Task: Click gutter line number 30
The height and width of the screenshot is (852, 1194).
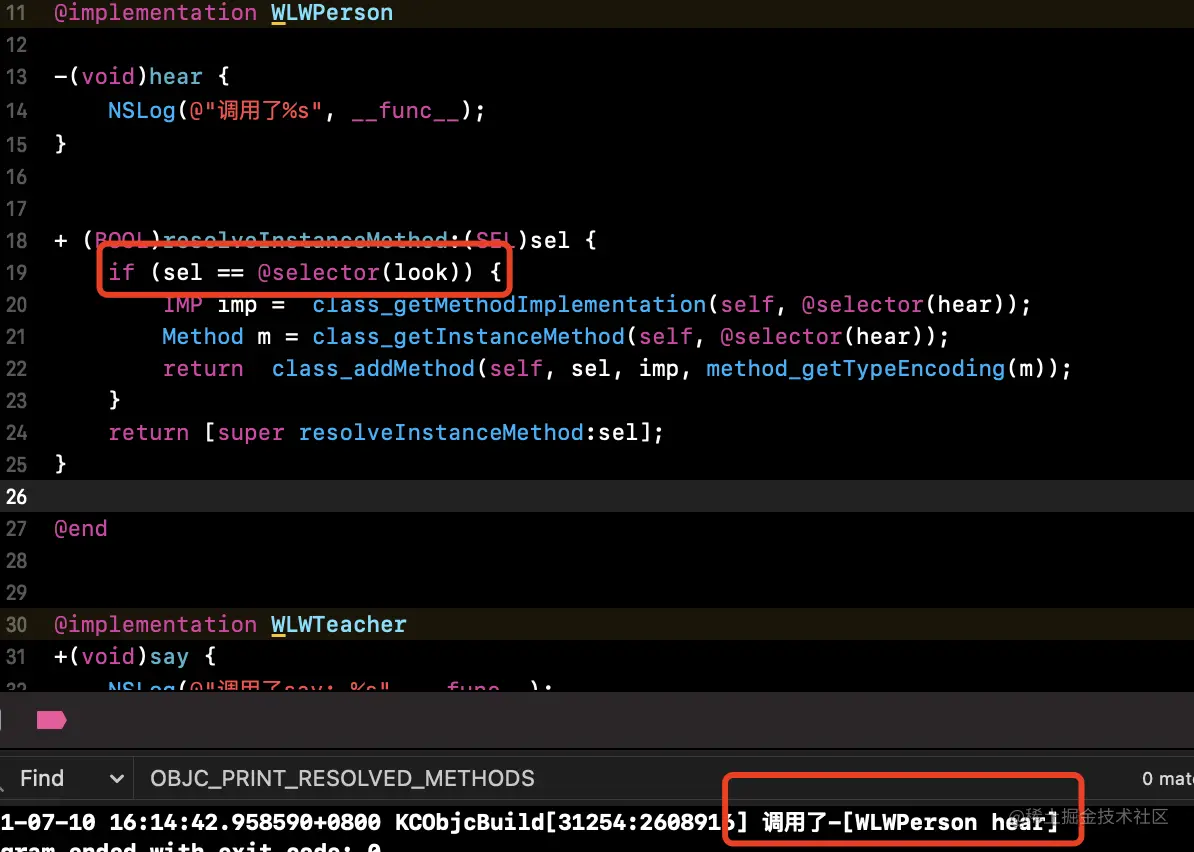Action: (16, 624)
